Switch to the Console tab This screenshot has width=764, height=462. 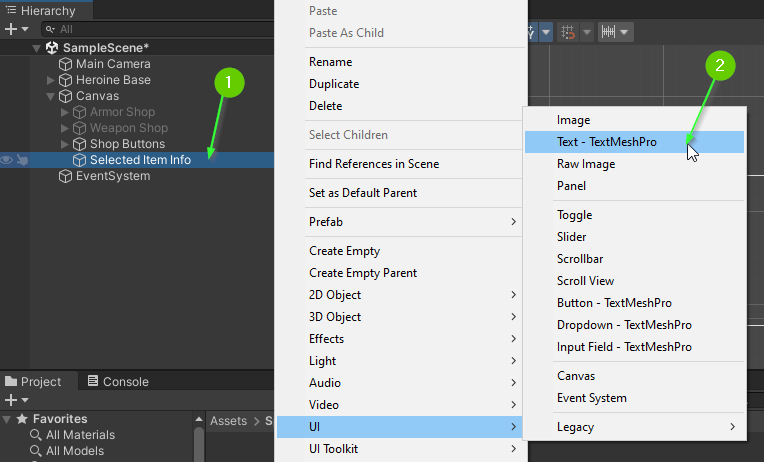pyautogui.click(x=118, y=382)
